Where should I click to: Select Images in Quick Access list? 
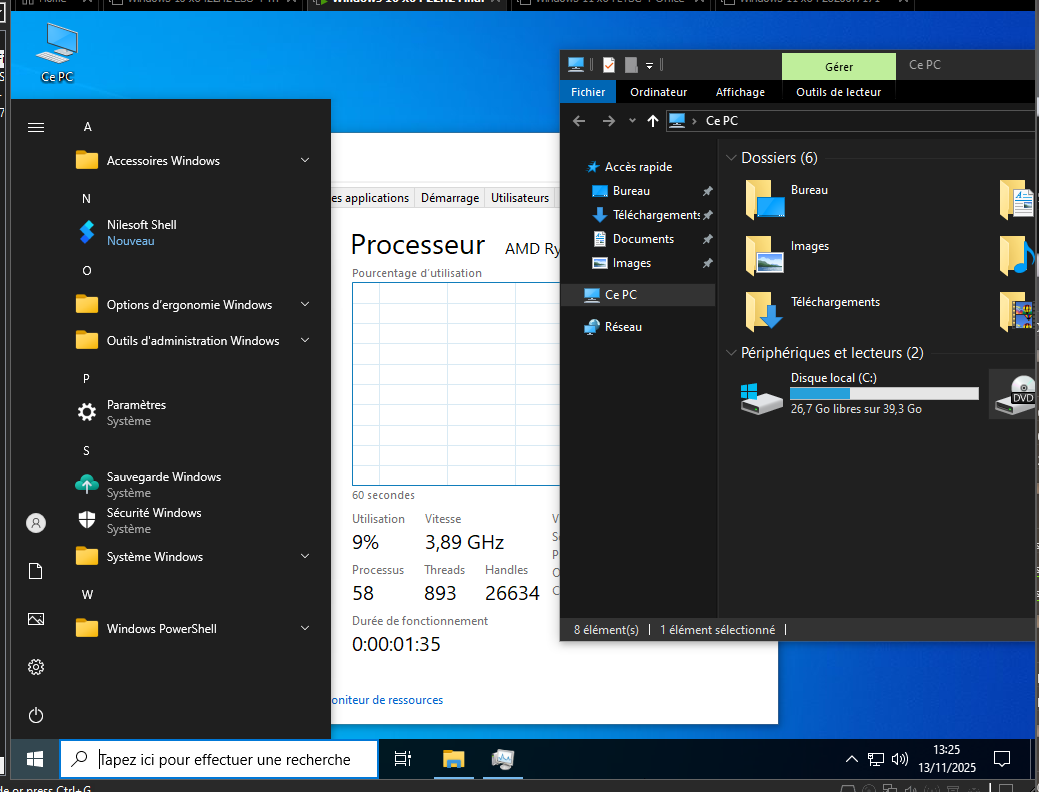(x=631, y=263)
